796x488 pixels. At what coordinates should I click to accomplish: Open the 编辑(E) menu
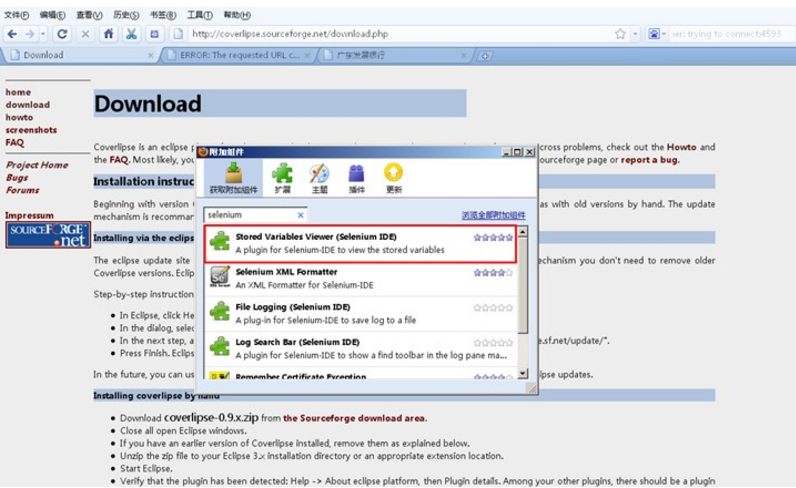(x=52, y=15)
